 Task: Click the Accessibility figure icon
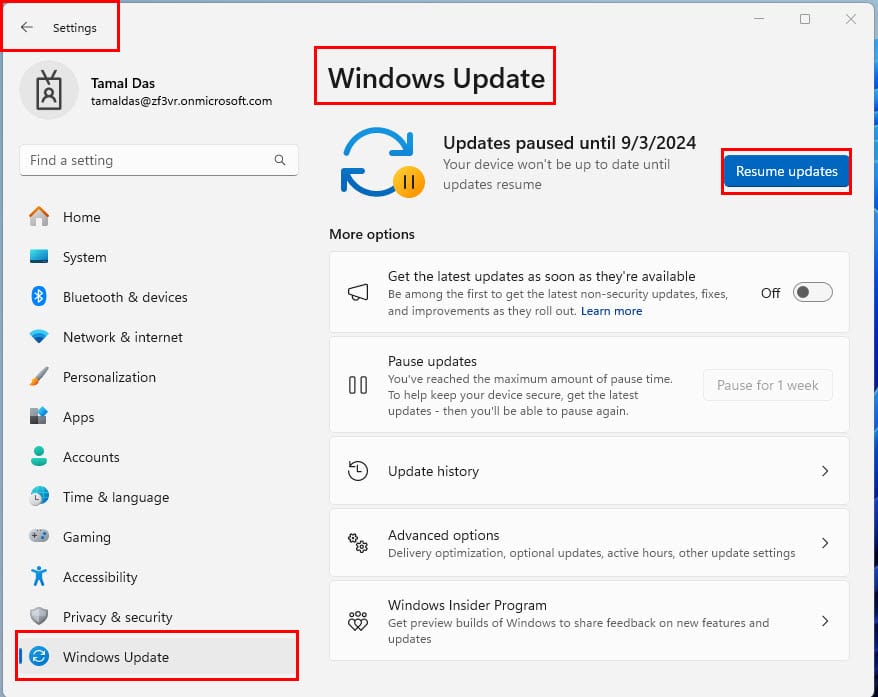pyautogui.click(x=39, y=576)
